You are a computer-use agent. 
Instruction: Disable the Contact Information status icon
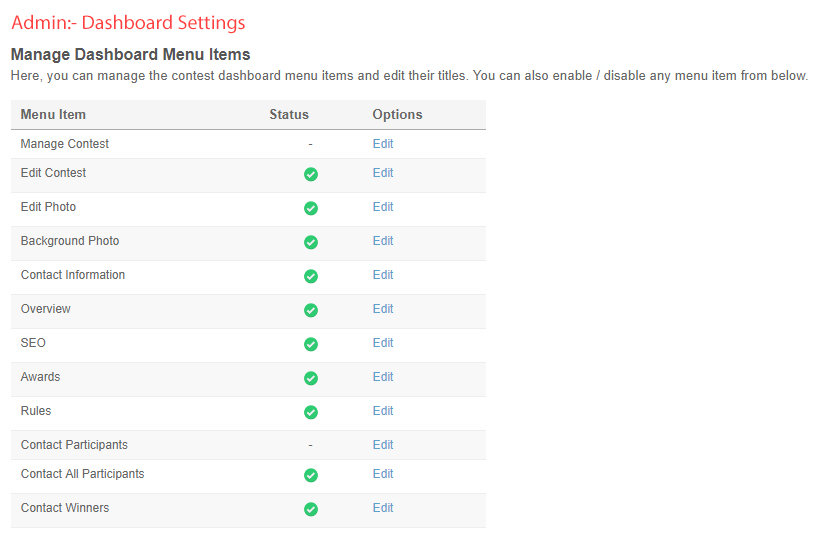point(310,276)
